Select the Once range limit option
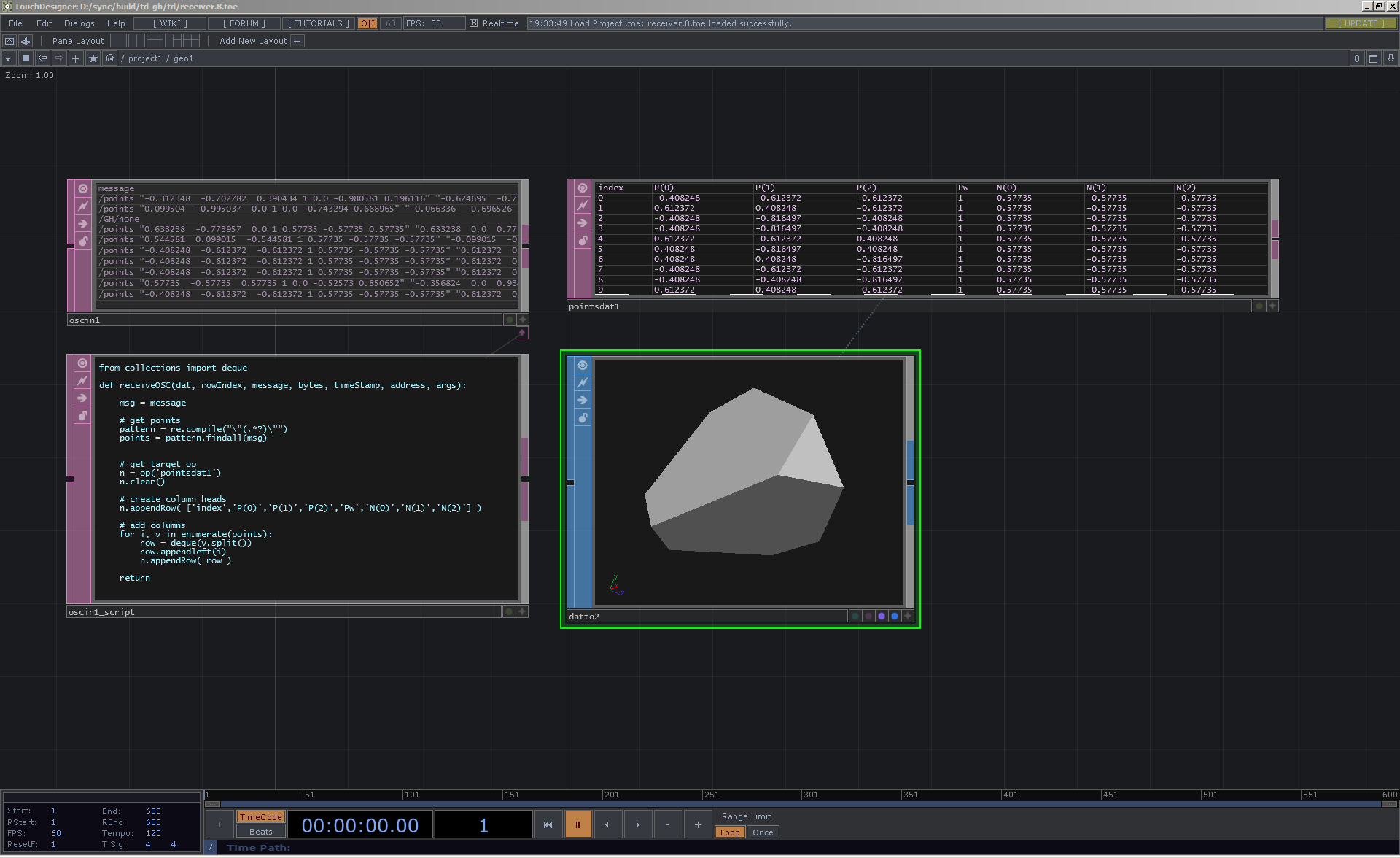The height and width of the screenshot is (858, 1400). [763, 832]
